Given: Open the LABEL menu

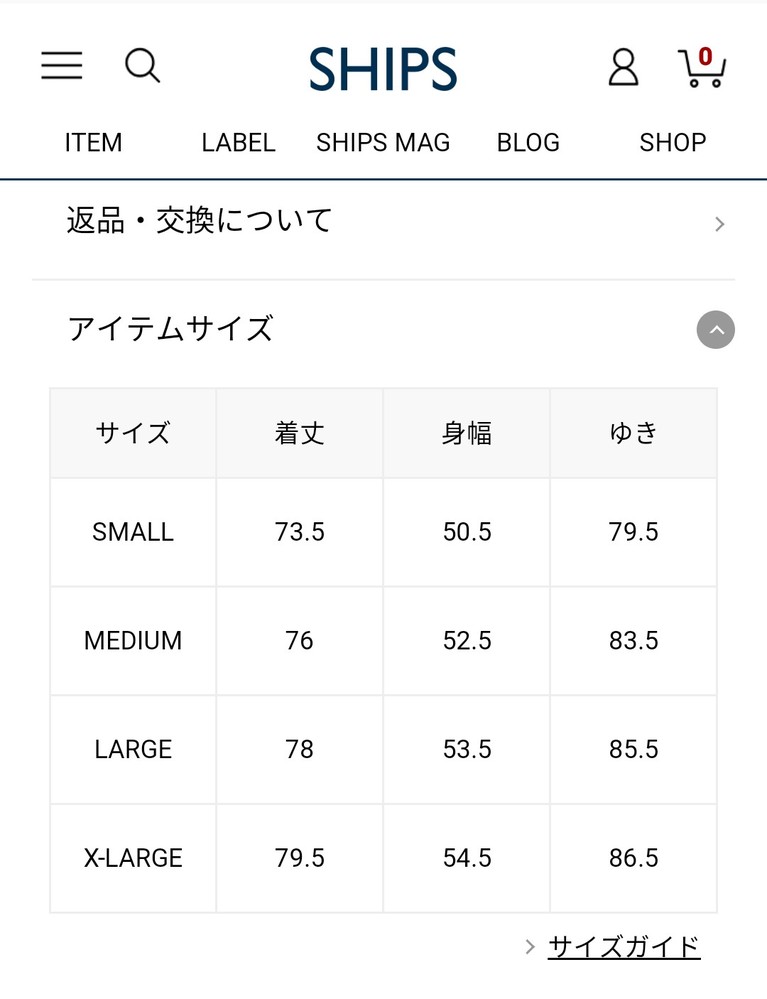Looking at the screenshot, I should click(238, 143).
